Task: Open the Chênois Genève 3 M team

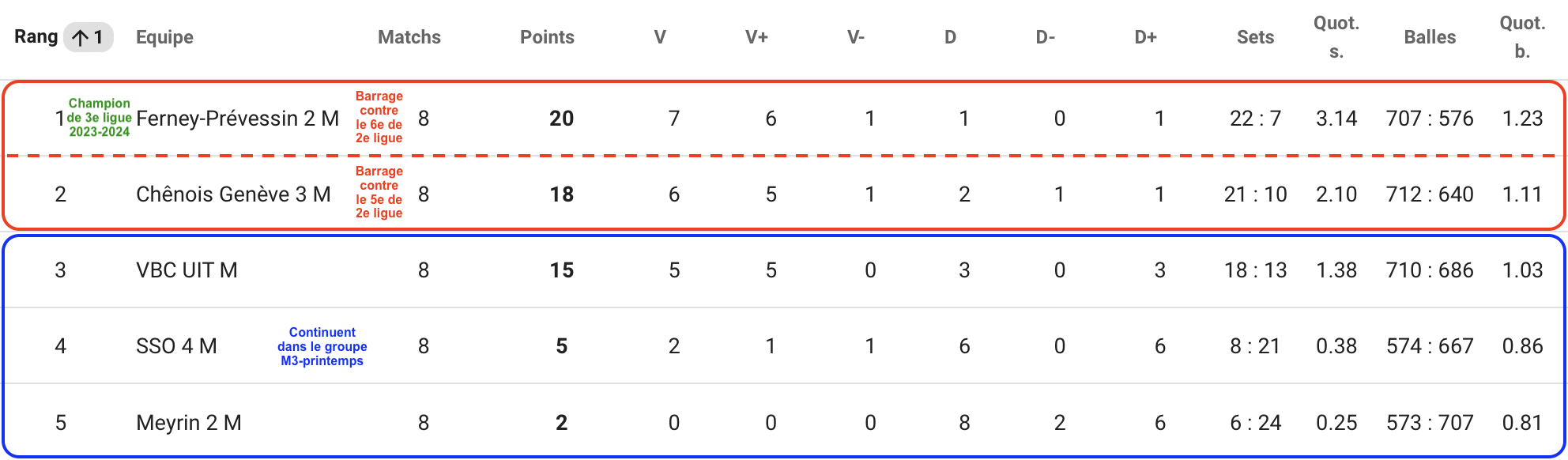Action: [x=233, y=194]
